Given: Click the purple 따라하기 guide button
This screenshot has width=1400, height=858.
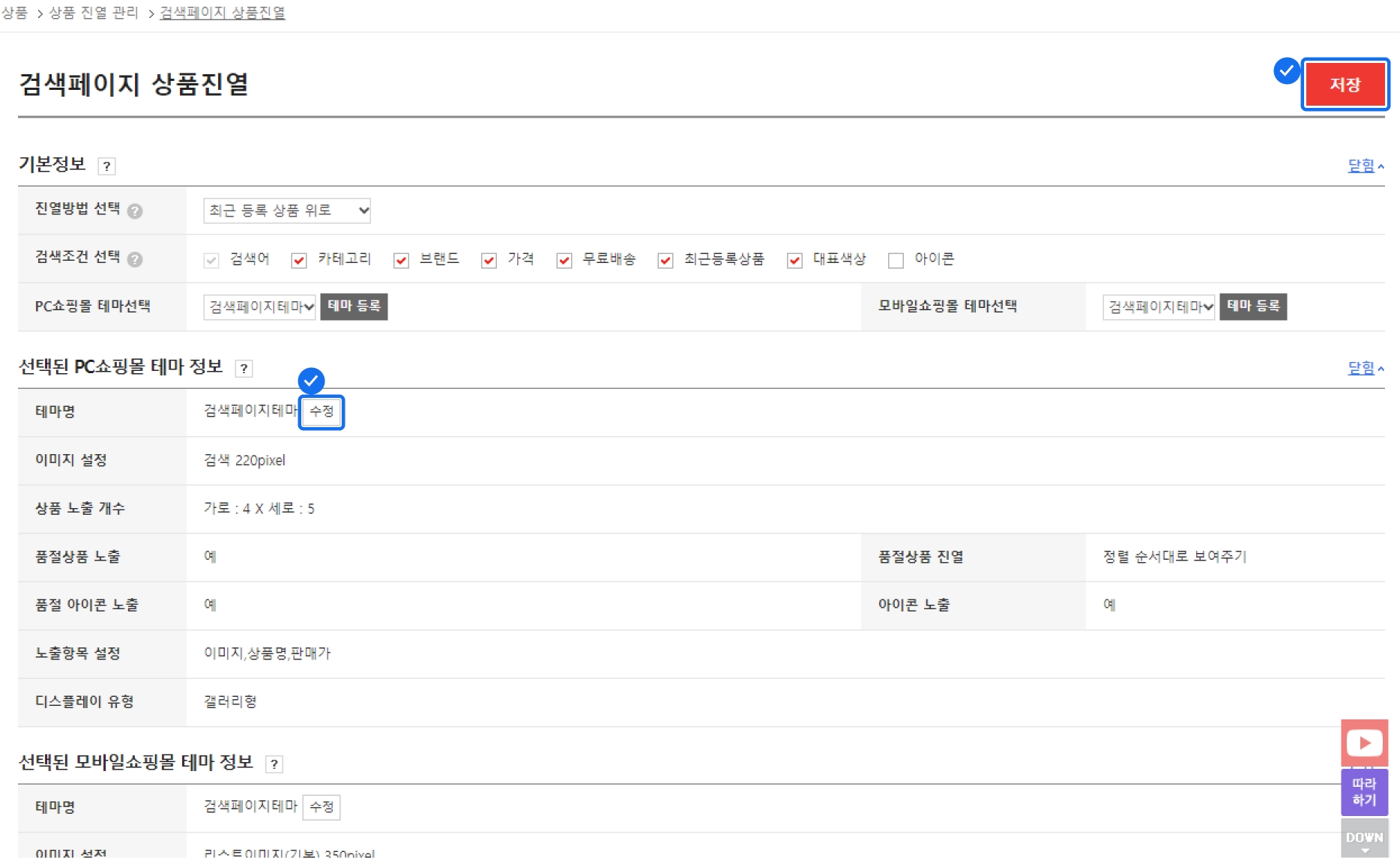Looking at the screenshot, I should pyautogui.click(x=1364, y=791).
